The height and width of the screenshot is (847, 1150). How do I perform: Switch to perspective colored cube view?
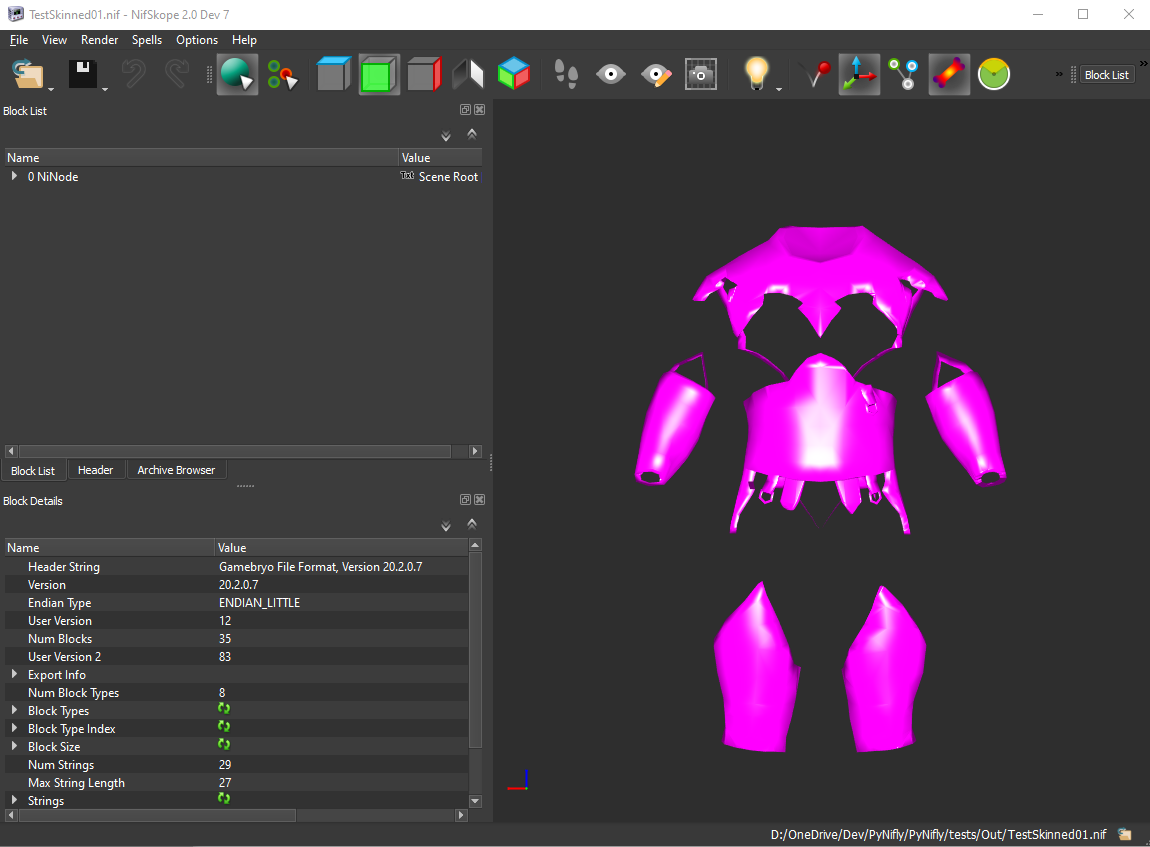(x=513, y=74)
